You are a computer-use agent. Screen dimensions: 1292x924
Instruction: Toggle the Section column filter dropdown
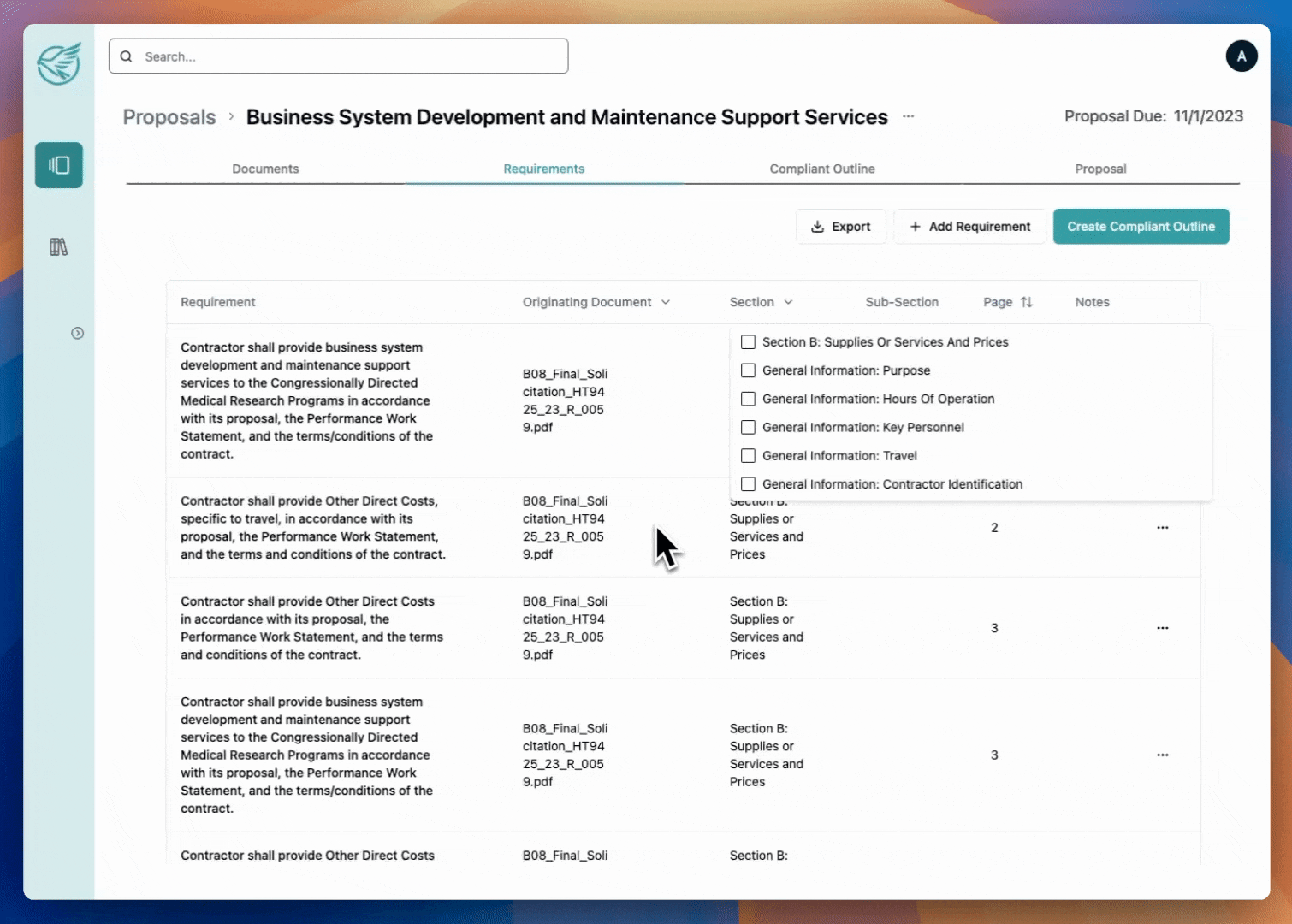point(788,302)
